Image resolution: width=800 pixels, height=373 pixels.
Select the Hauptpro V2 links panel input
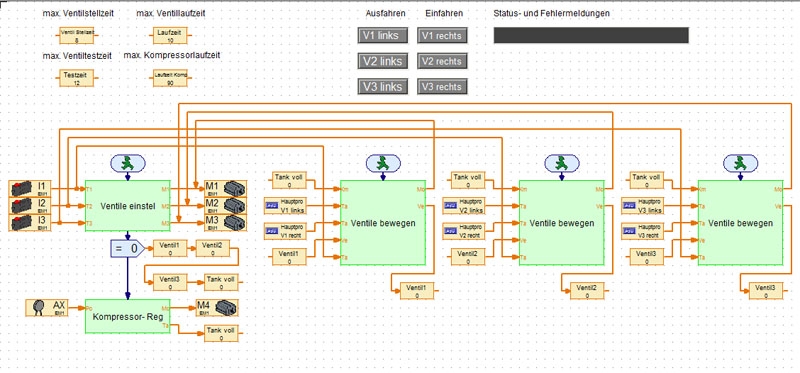pos(464,206)
